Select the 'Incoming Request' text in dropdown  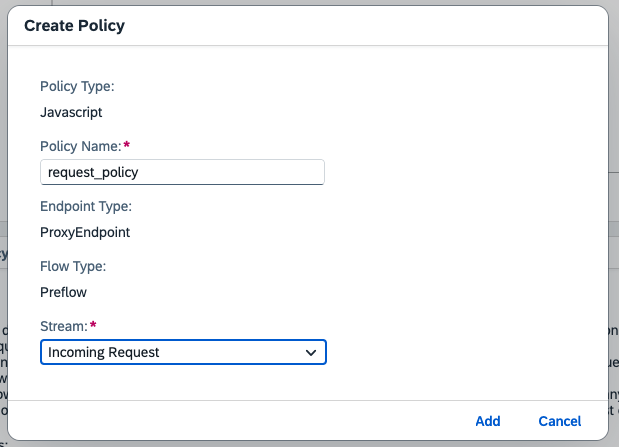(x=104, y=352)
